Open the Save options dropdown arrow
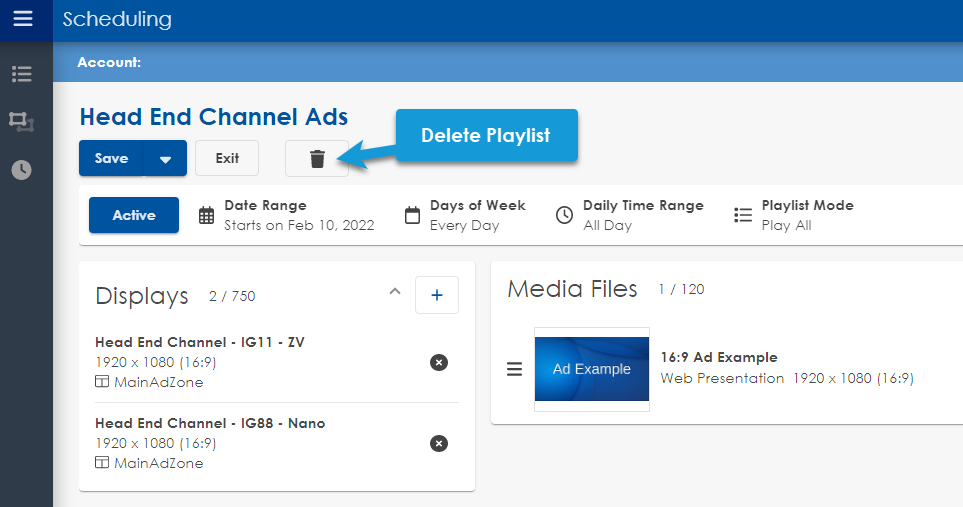This screenshot has width=963, height=507. 165,158
